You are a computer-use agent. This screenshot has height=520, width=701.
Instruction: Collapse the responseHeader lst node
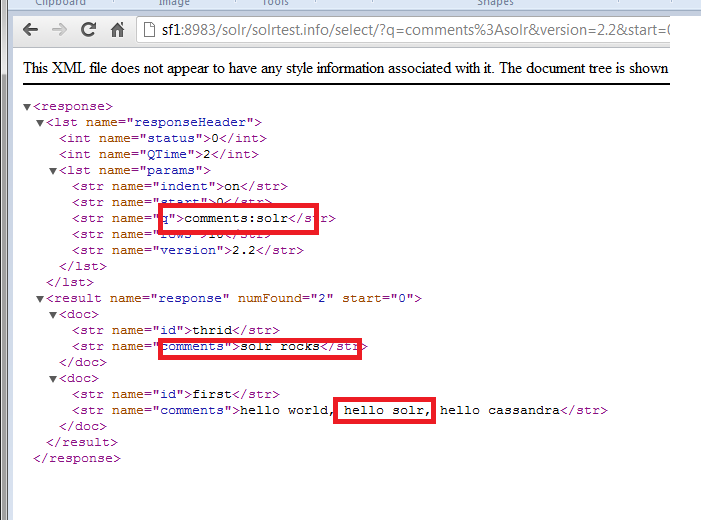click(x=40, y=123)
